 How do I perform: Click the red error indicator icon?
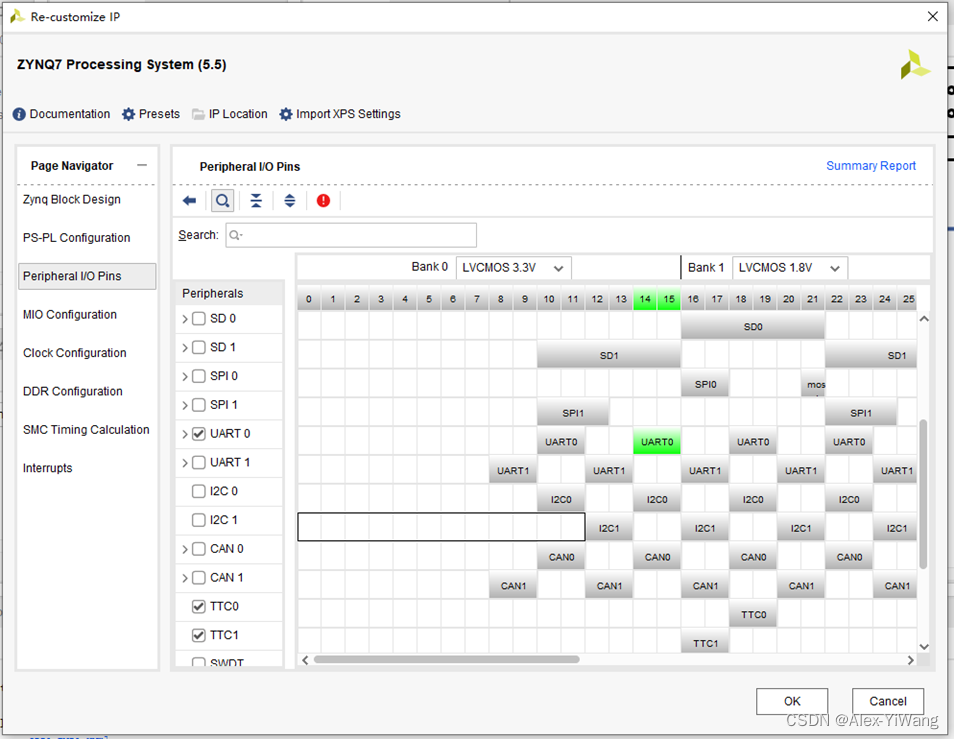[x=323, y=200]
